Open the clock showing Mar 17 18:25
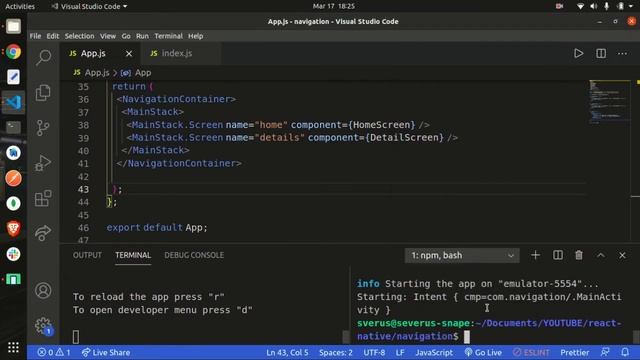 pyautogui.click(x=333, y=7)
